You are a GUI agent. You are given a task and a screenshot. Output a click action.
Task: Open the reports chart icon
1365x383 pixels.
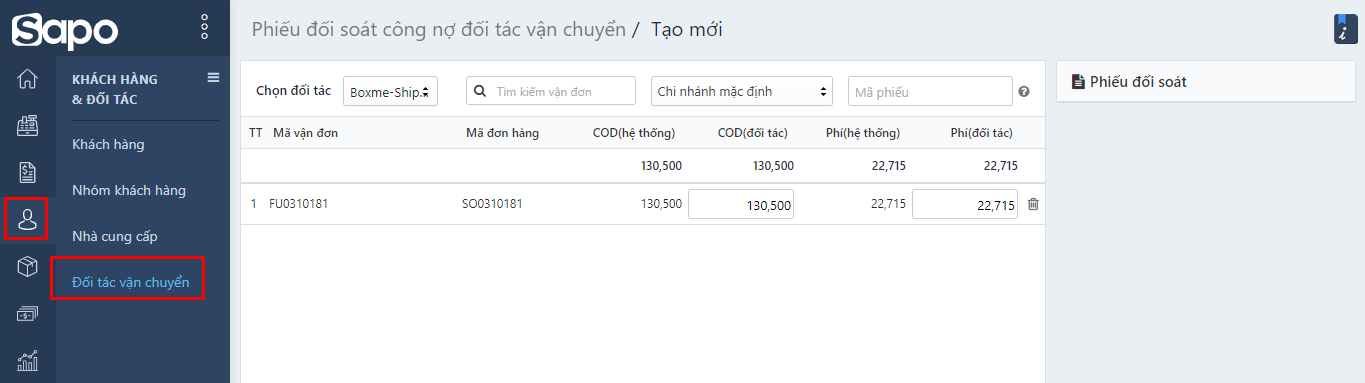tap(28, 360)
